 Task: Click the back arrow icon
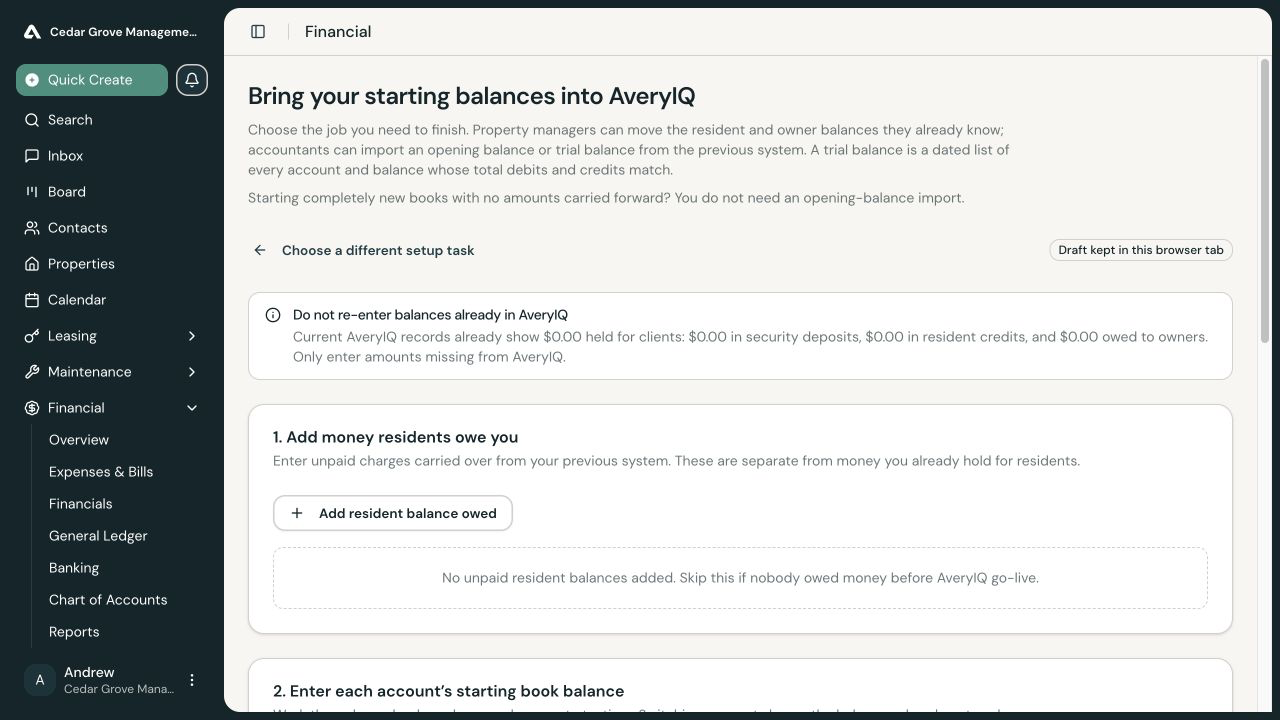[x=260, y=250]
